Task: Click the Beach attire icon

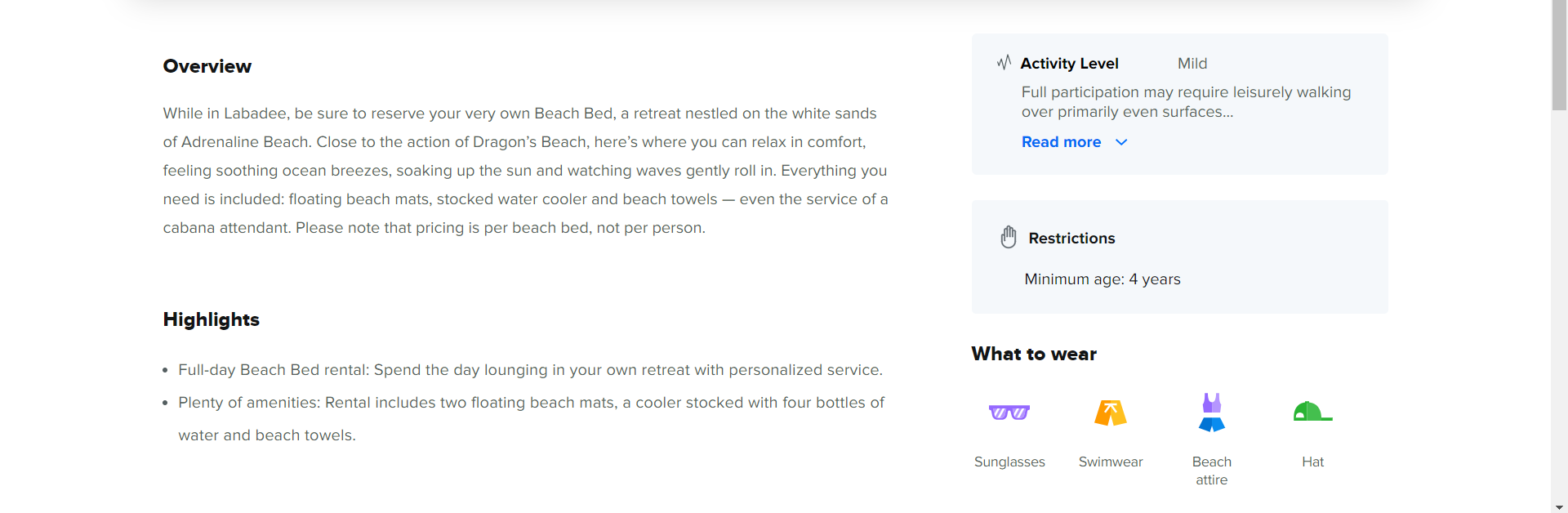Action: pyautogui.click(x=1212, y=413)
